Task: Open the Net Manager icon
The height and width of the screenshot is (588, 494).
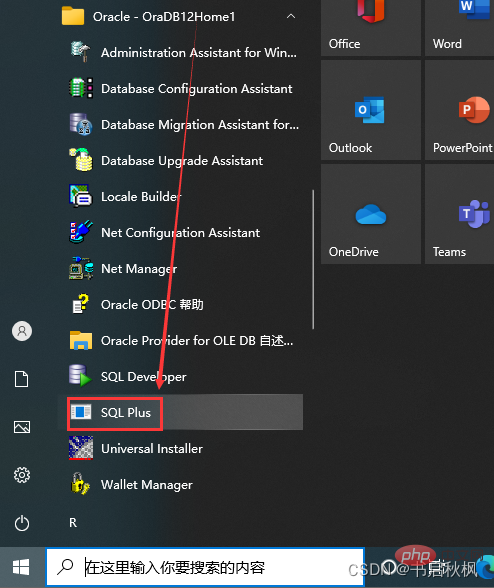Action: click(81, 268)
